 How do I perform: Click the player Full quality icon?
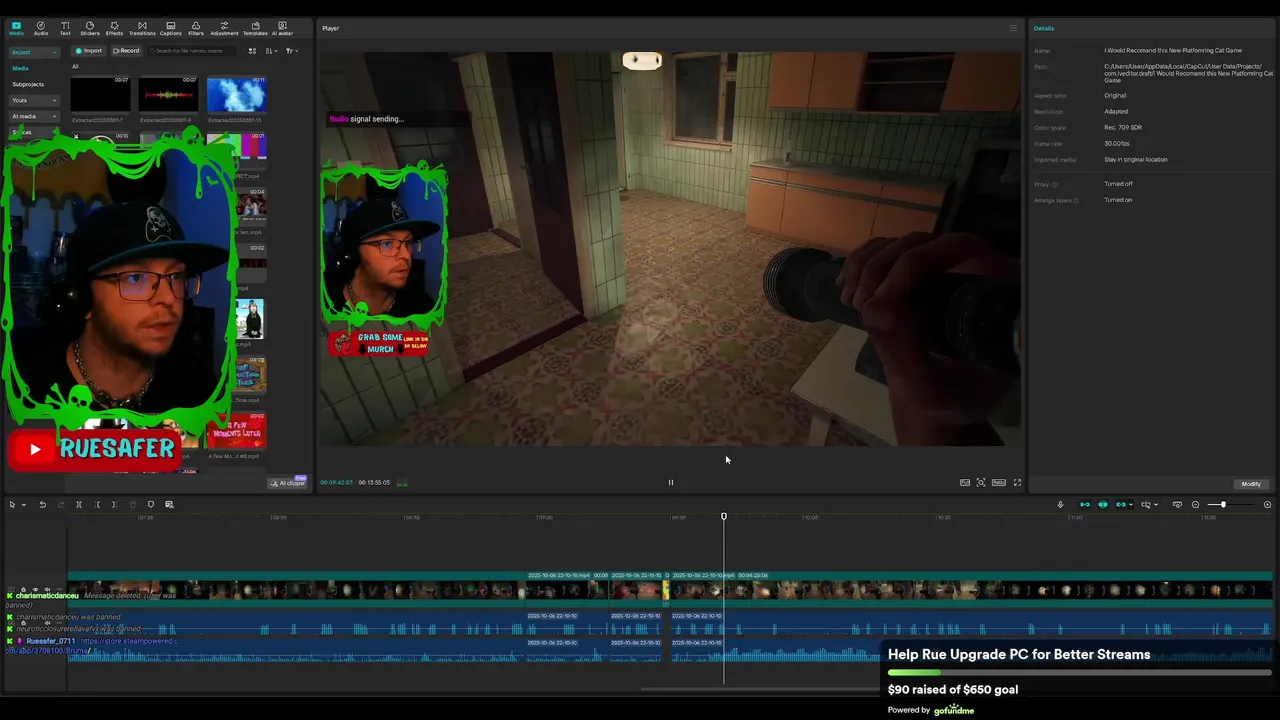pyautogui.click(x=965, y=482)
